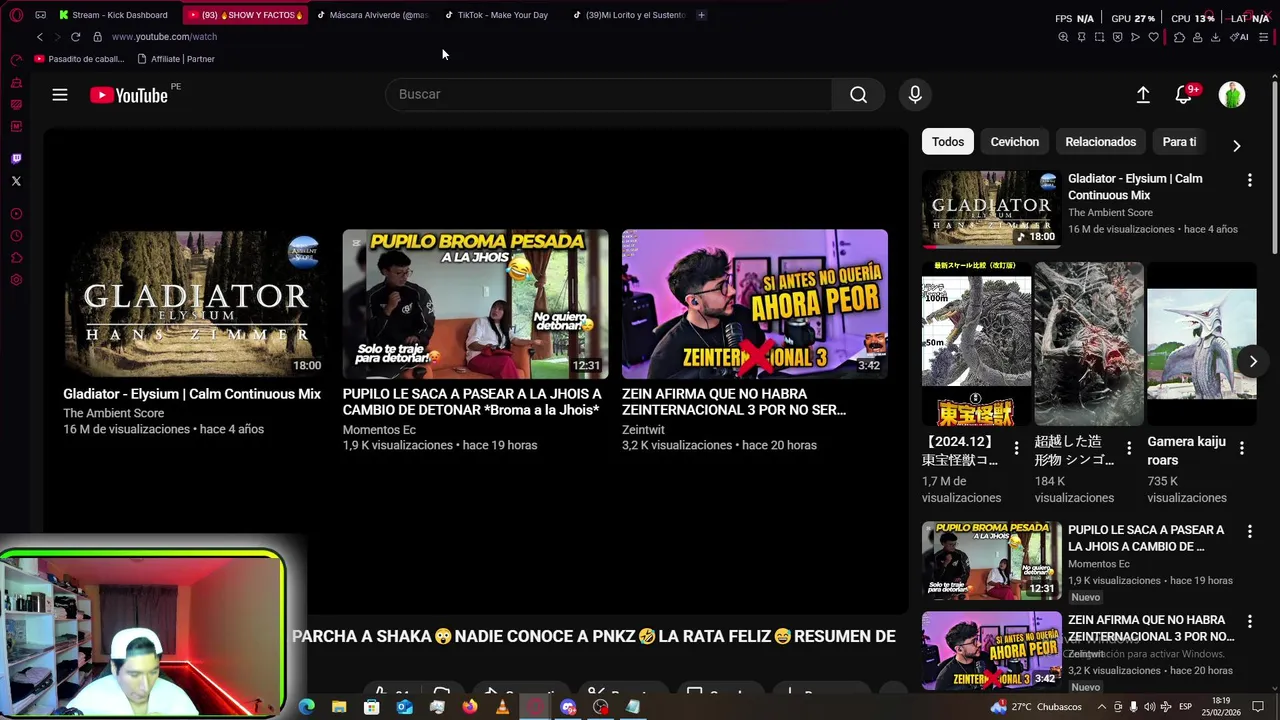Expand filter chips with the right chevron
The width and height of the screenshot is (1280, 720).
[x=1237, y=145]
